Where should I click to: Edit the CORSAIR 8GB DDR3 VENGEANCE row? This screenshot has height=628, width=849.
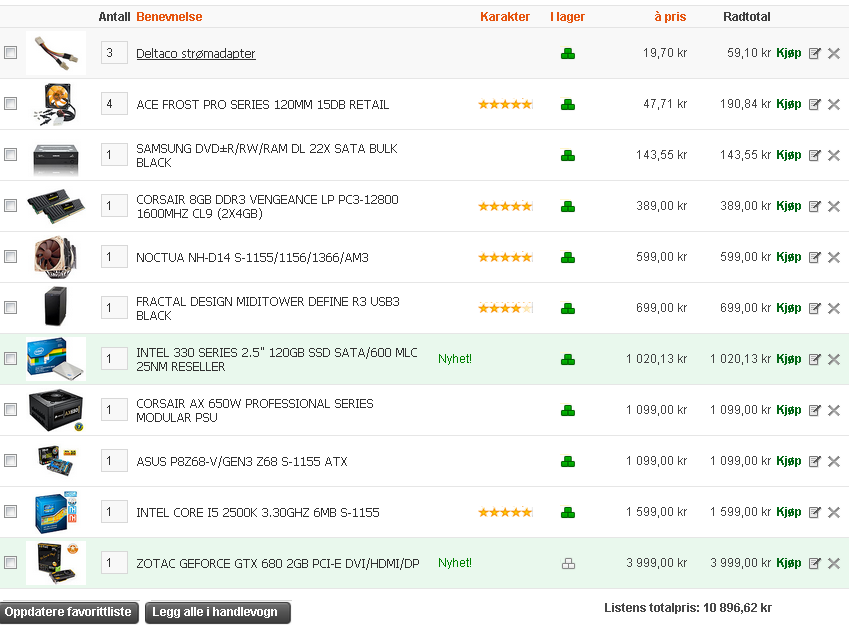(814, 206)
